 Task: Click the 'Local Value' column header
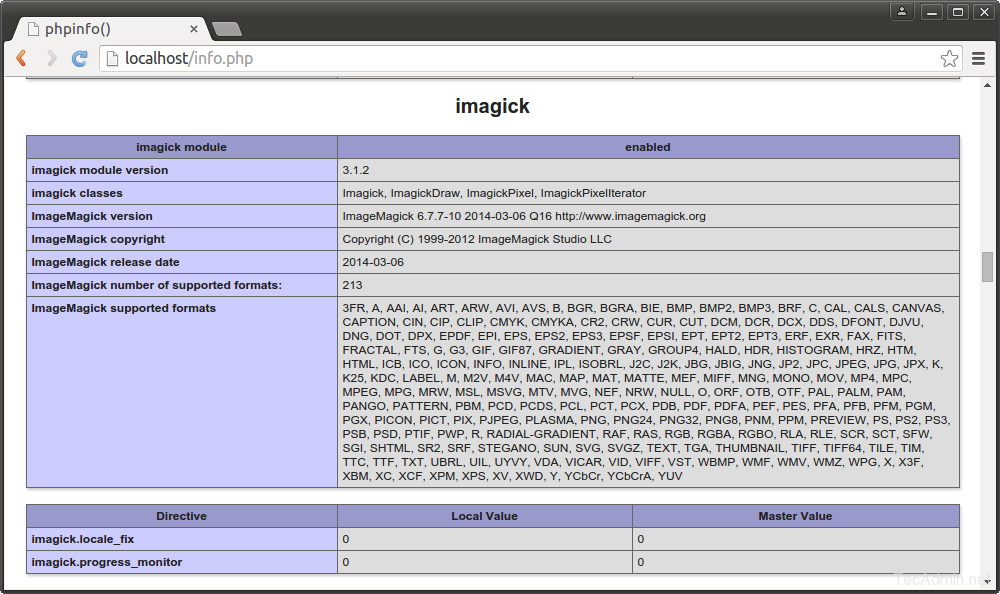485,516
